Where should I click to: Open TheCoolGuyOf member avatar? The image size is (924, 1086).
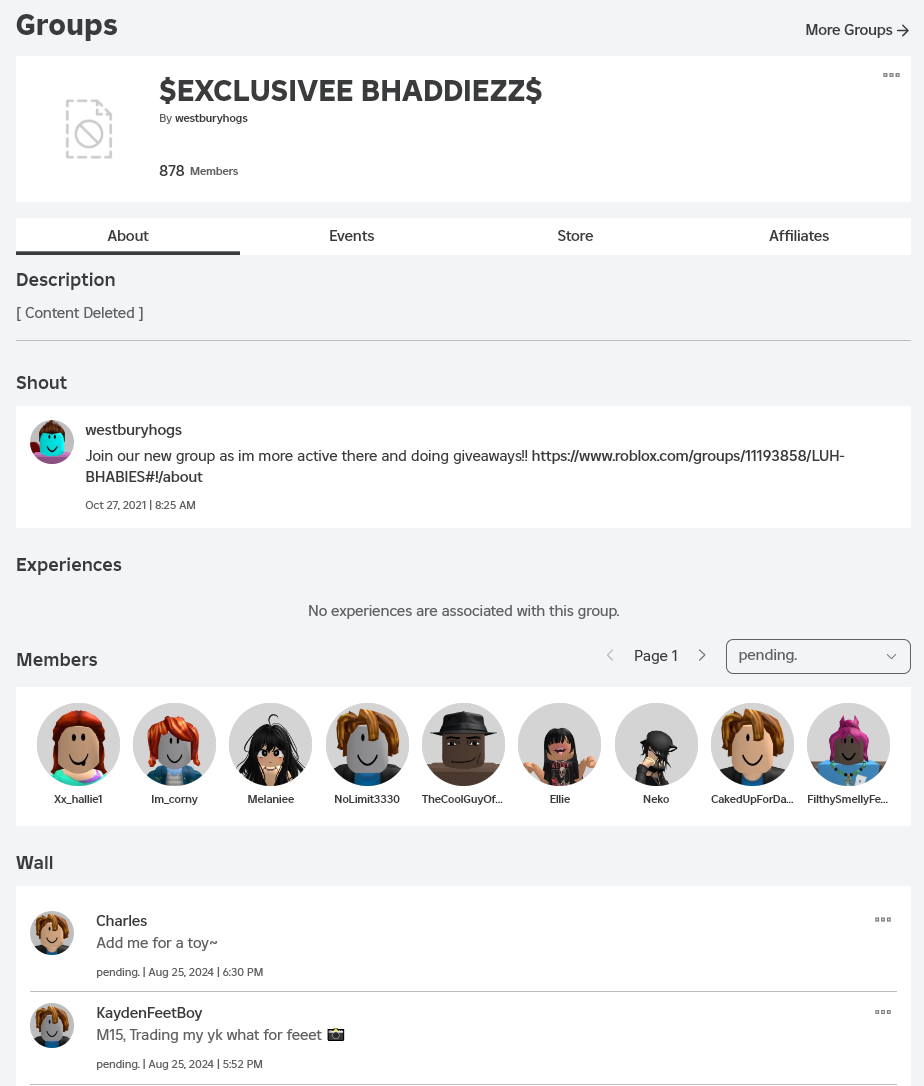[x=463, y=744]
